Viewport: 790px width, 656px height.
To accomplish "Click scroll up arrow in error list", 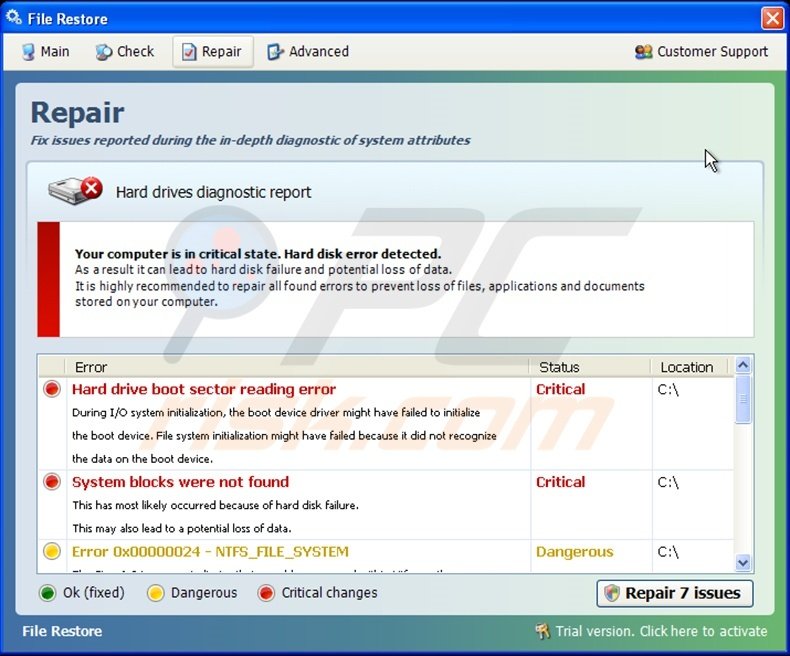I will point(743,364).
